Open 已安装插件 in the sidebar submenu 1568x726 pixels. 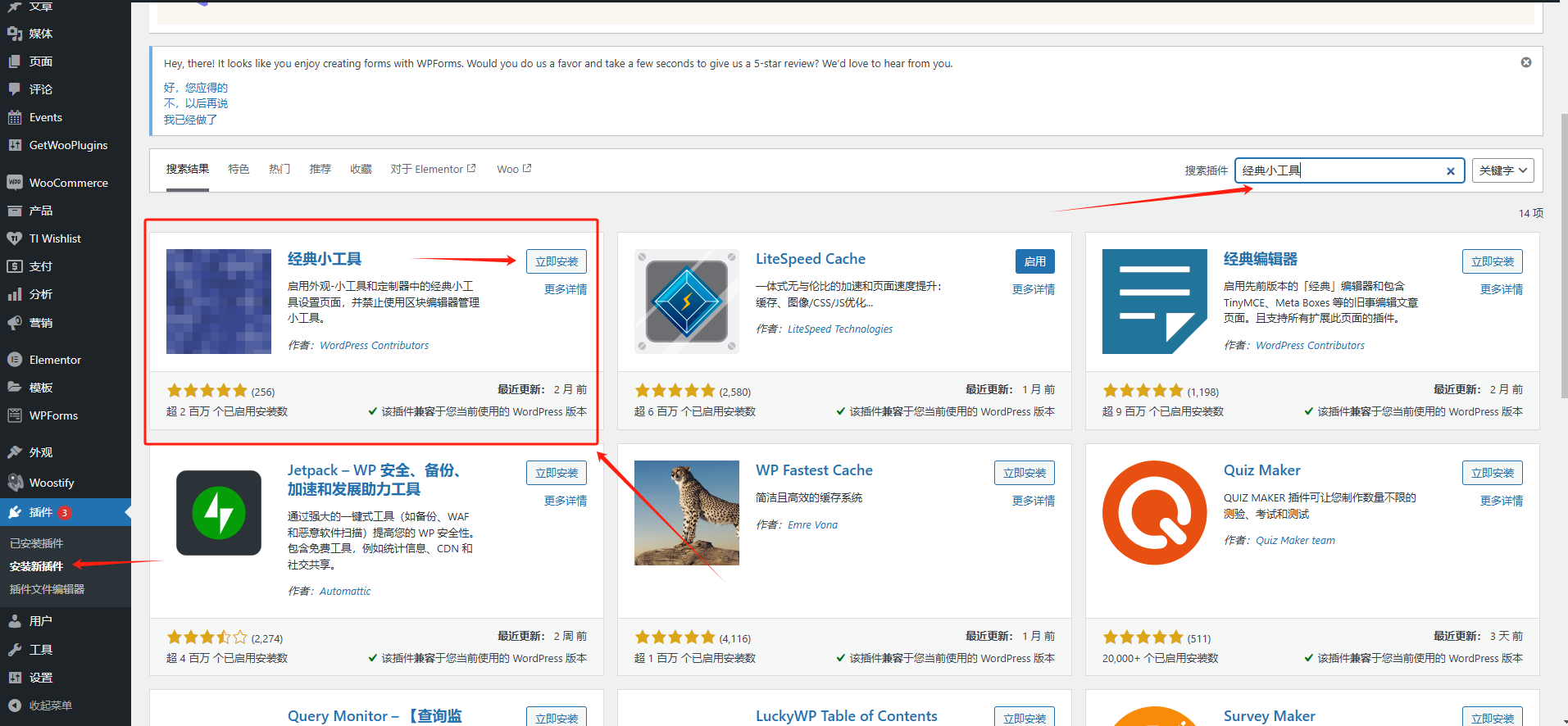click(x=37, y=543)
